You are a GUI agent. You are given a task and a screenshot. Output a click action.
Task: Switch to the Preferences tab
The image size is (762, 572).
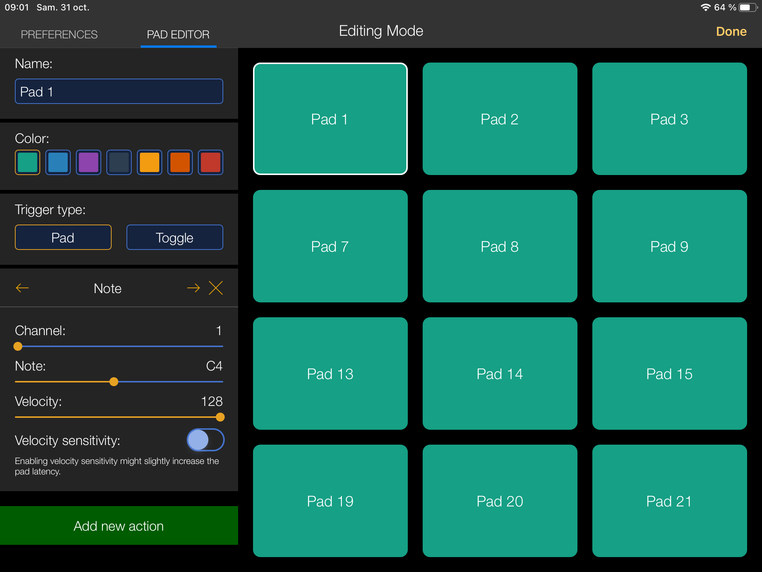coord(59,34)
